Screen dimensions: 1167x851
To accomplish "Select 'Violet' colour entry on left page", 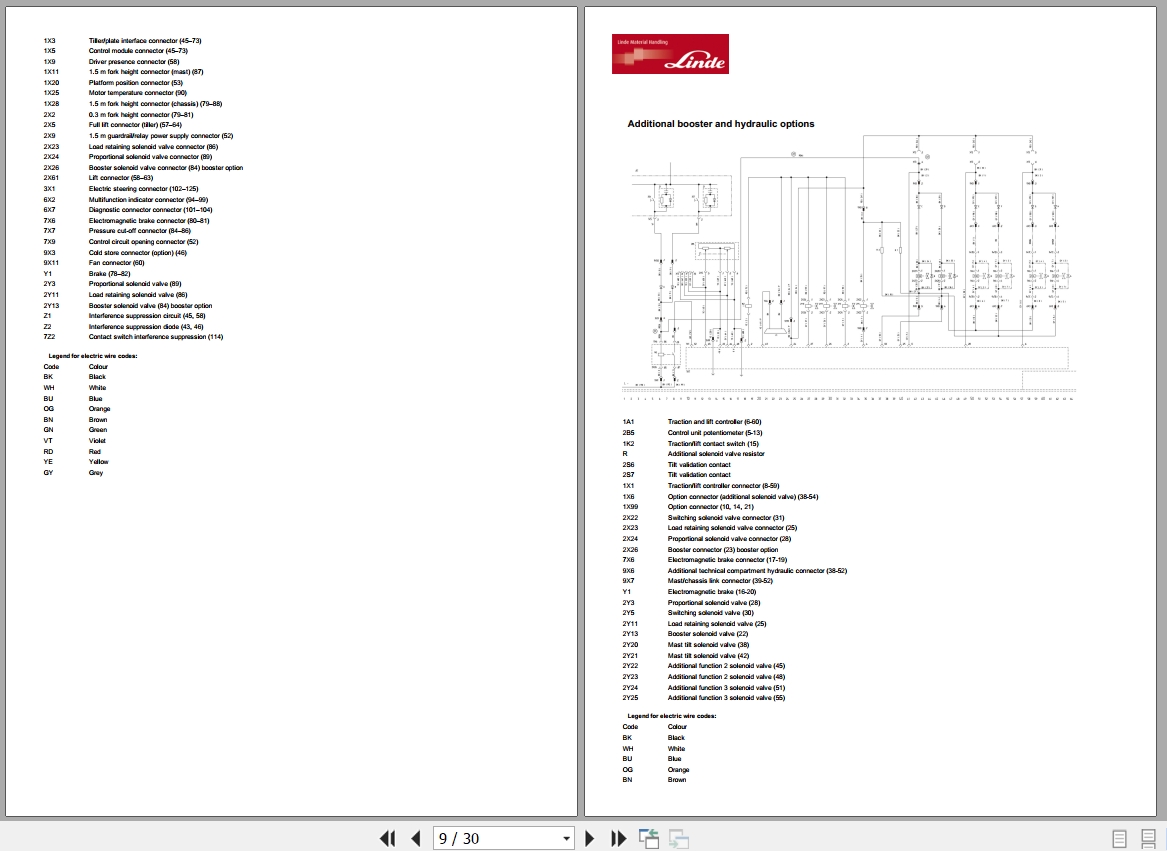I will tap(97, 441).
